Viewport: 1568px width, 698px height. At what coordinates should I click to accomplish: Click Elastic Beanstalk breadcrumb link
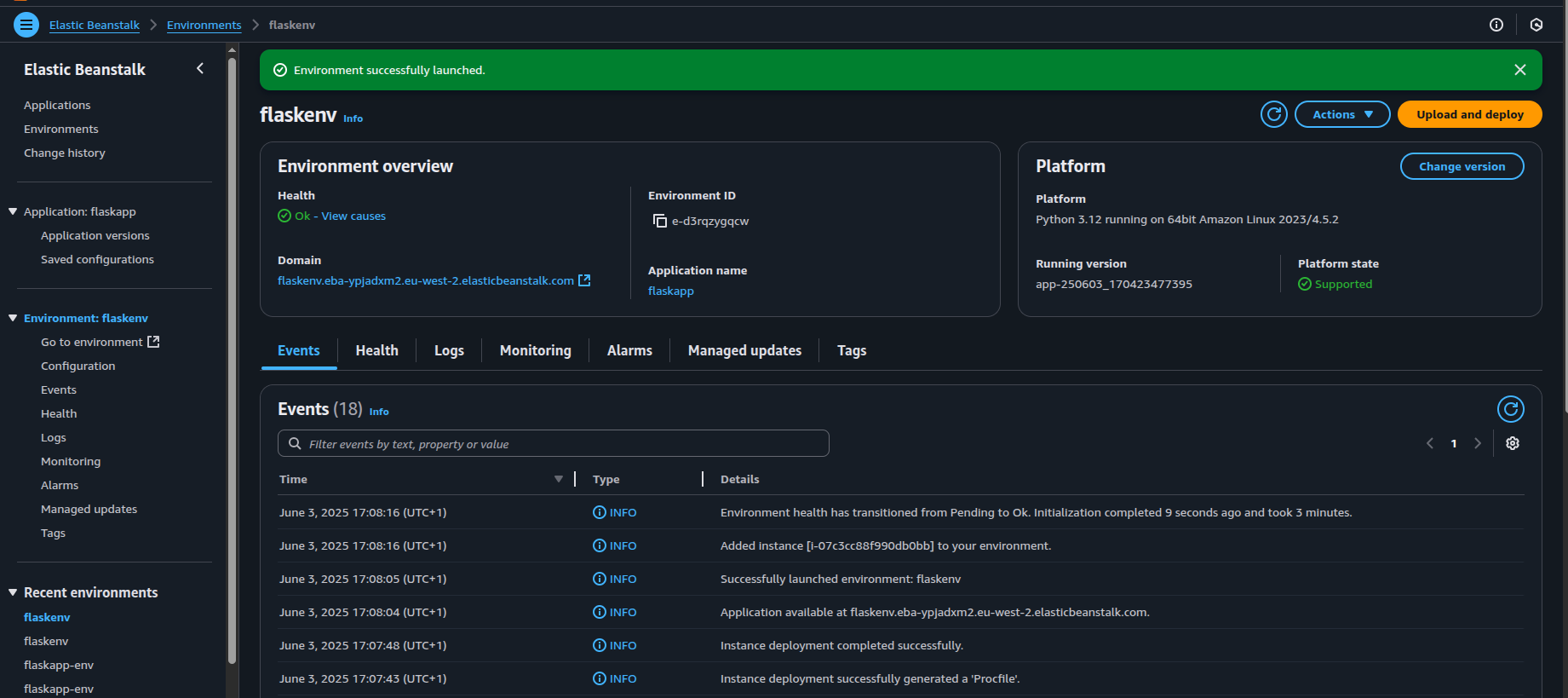pyautogui.click(x=95, y=25)
